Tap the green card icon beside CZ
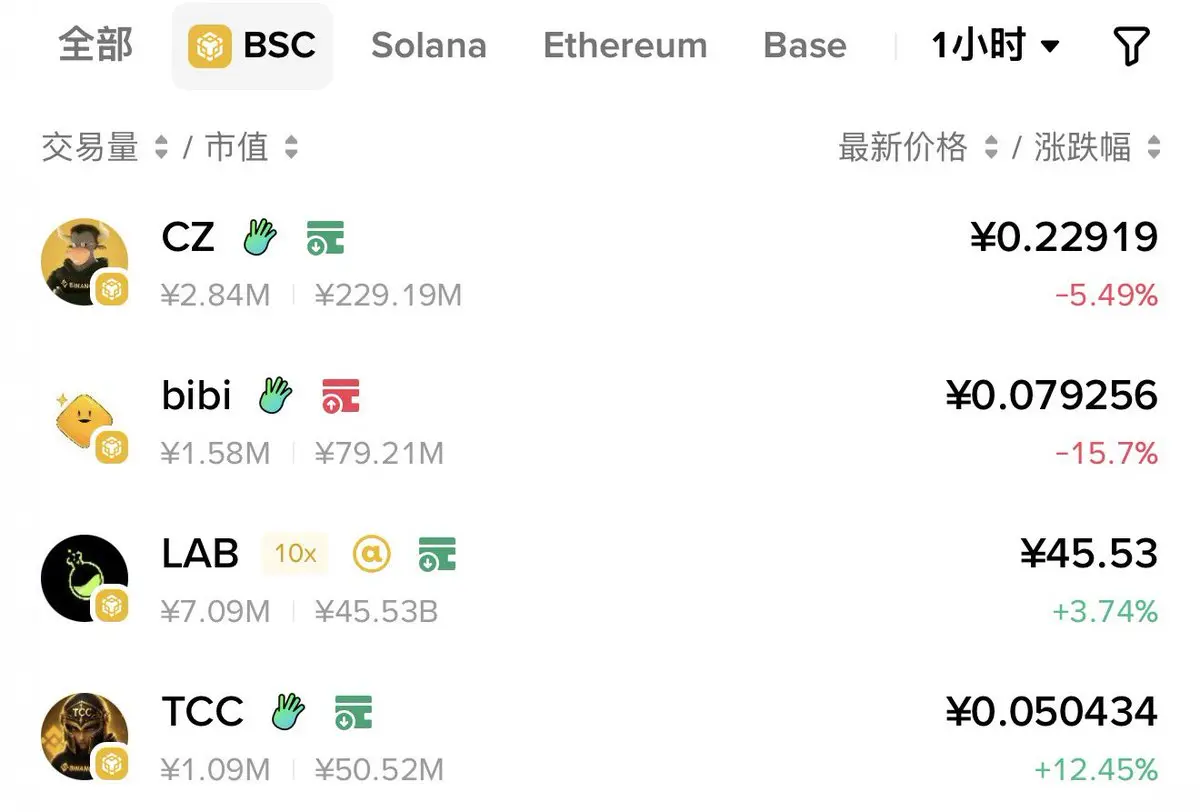 point(326,238)
